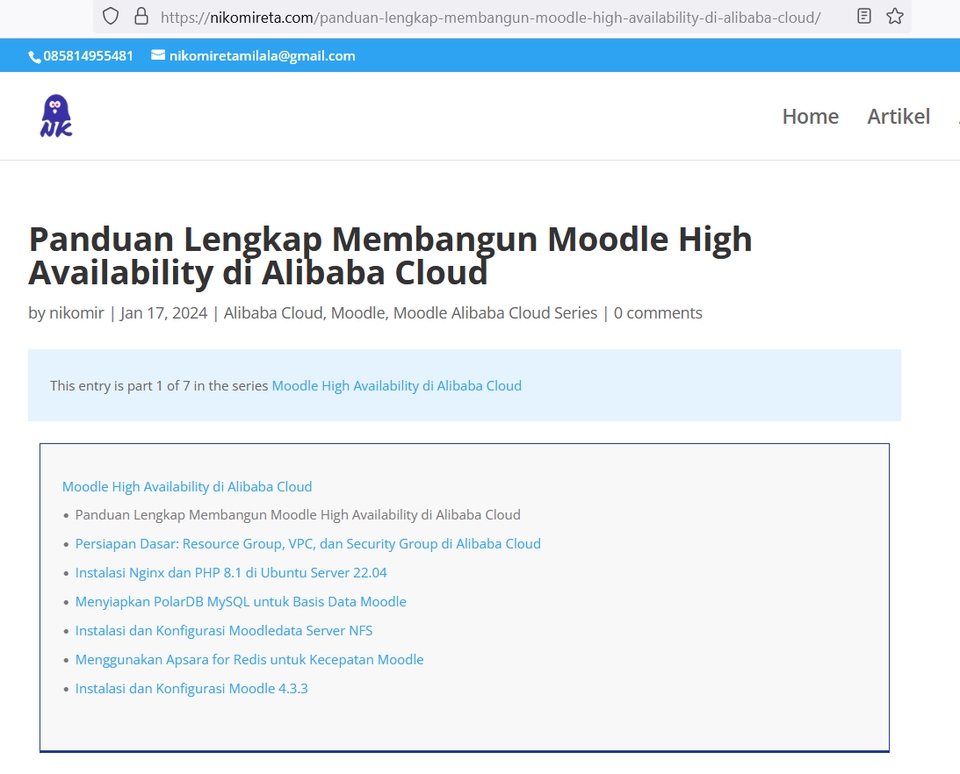Open the Artikel menu item

coord(898,116)
